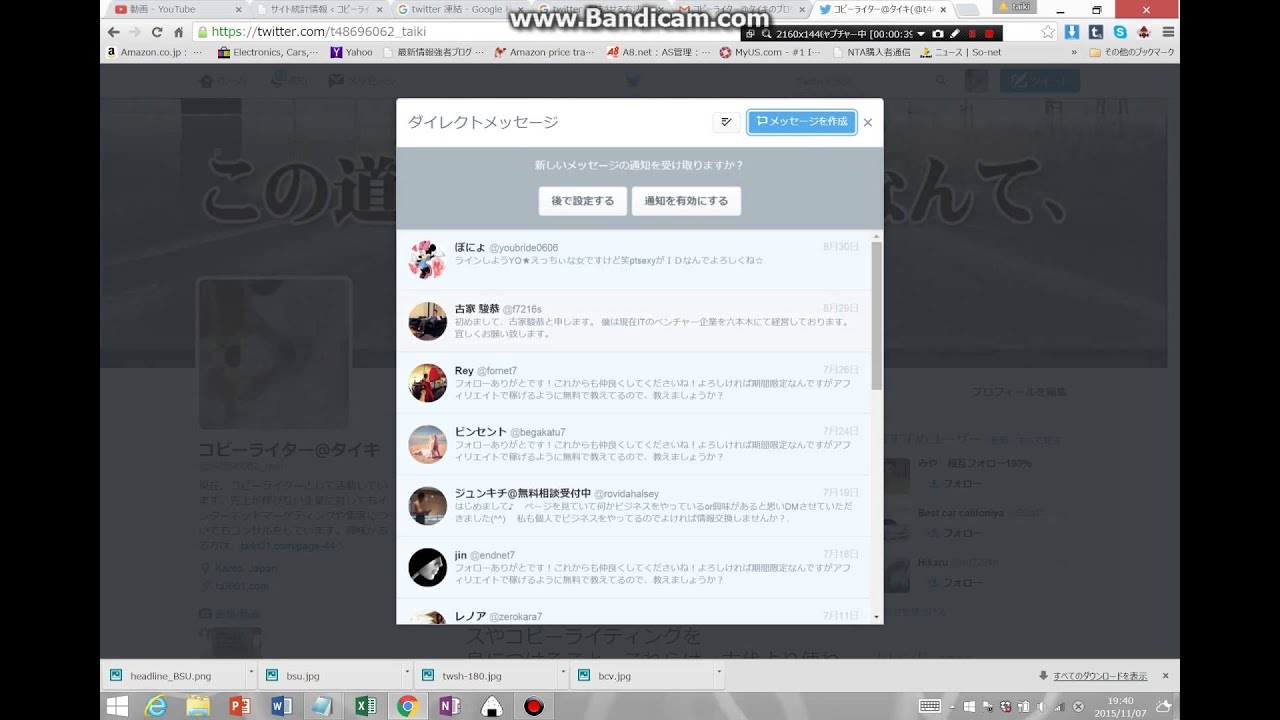1280x720 pixels.
Task: Click すべてのダウンロードを表示 link
Action: coord(1100,676)
